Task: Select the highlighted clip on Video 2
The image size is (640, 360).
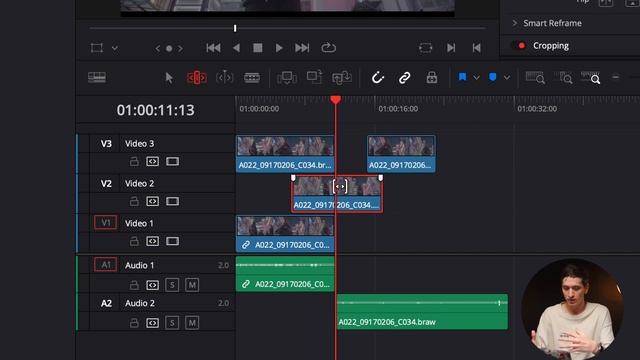Action: pos(337,194)
